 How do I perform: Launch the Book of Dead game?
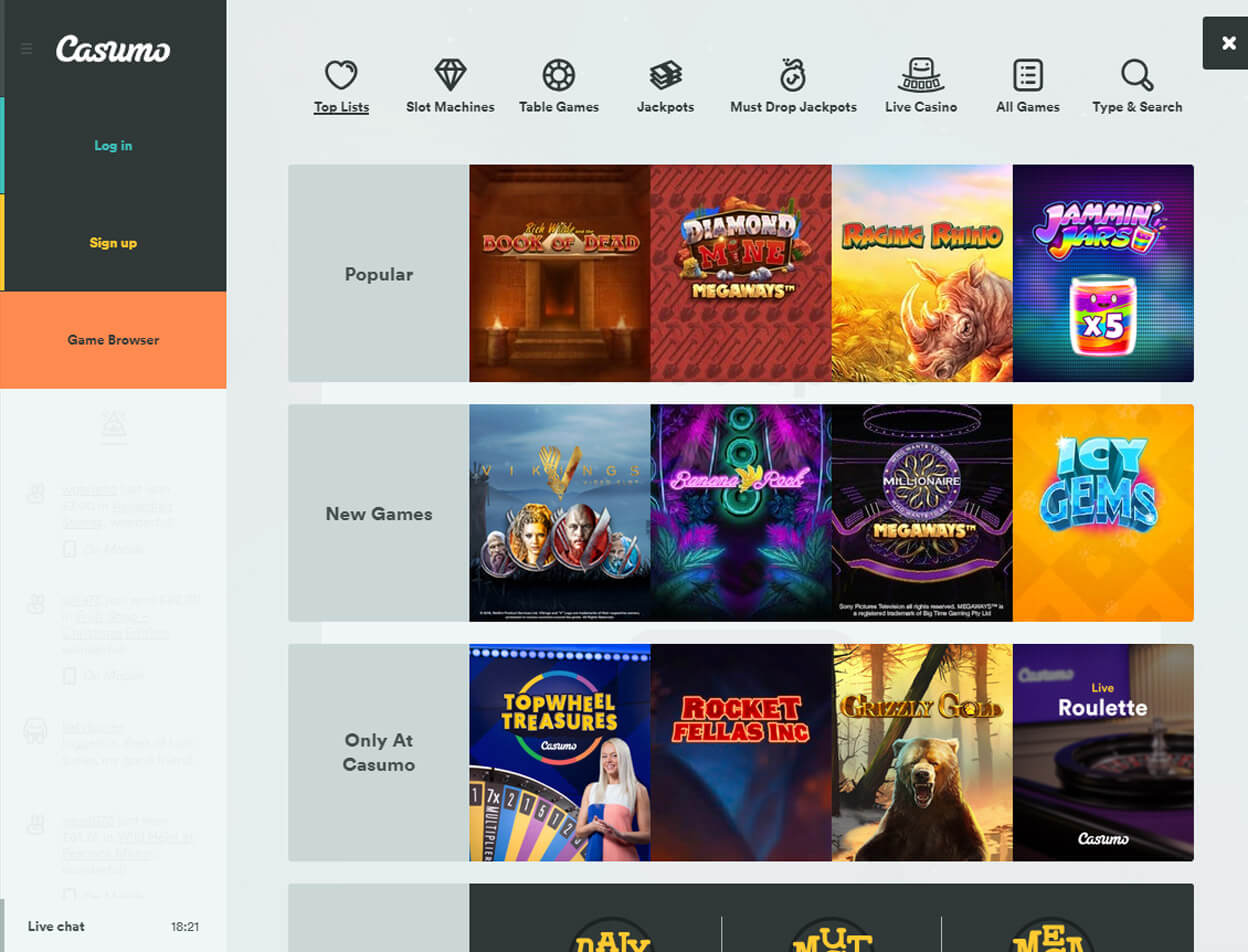point(560,273)
